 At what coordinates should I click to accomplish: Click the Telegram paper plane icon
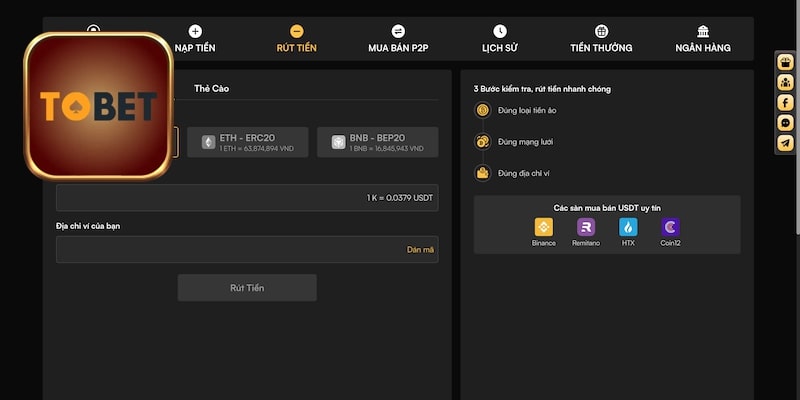coord(785,142)
